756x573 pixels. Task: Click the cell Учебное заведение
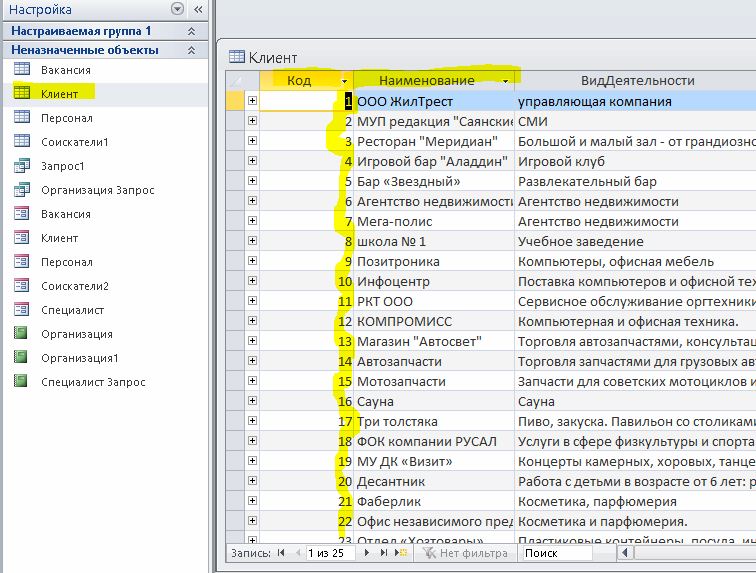click(635, 241)
